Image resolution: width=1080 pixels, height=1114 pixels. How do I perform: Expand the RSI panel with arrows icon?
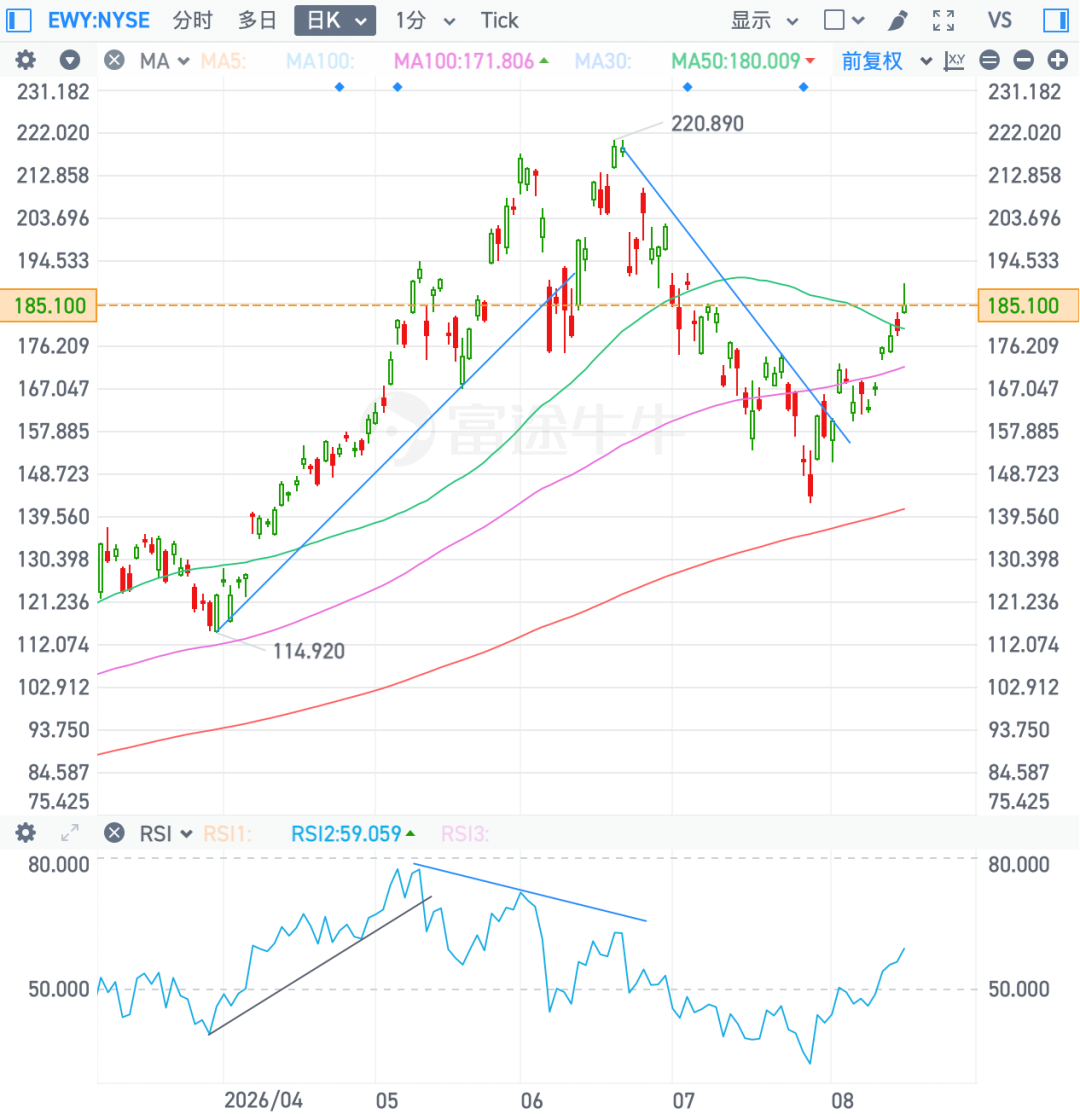(70, 833)
